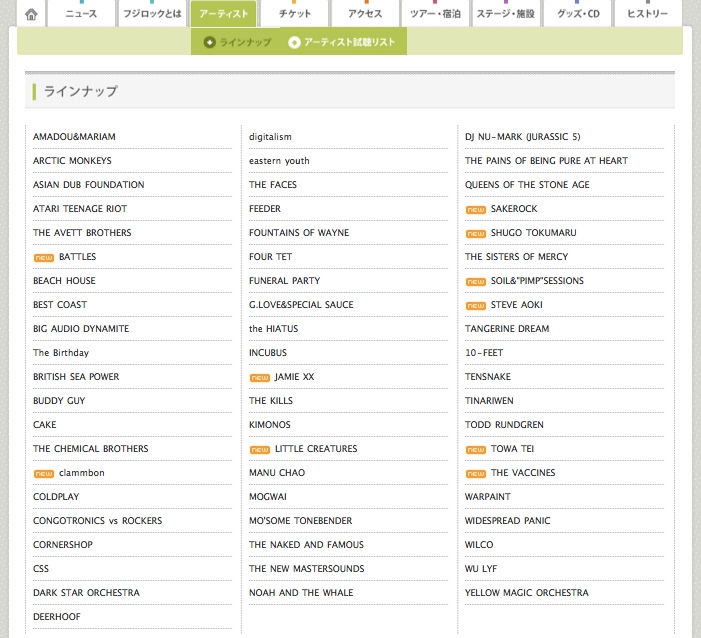This screenshot has width=701, height=638.
Task: Click the new badge next to SHUGO TOKUMARU
Action: tap(476, 234)
